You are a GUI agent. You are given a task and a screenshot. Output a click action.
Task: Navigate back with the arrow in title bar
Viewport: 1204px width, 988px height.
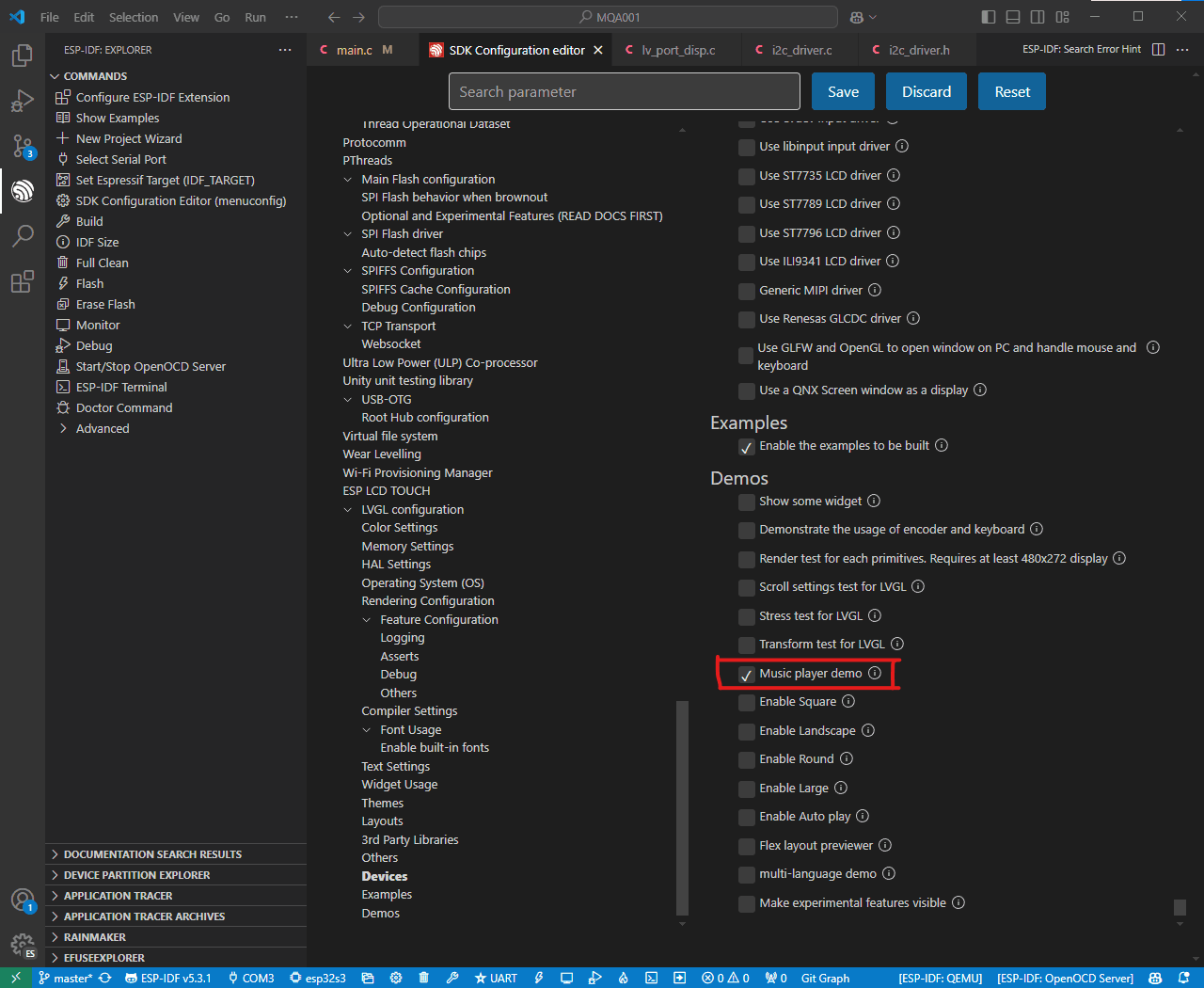click(334, 17)
